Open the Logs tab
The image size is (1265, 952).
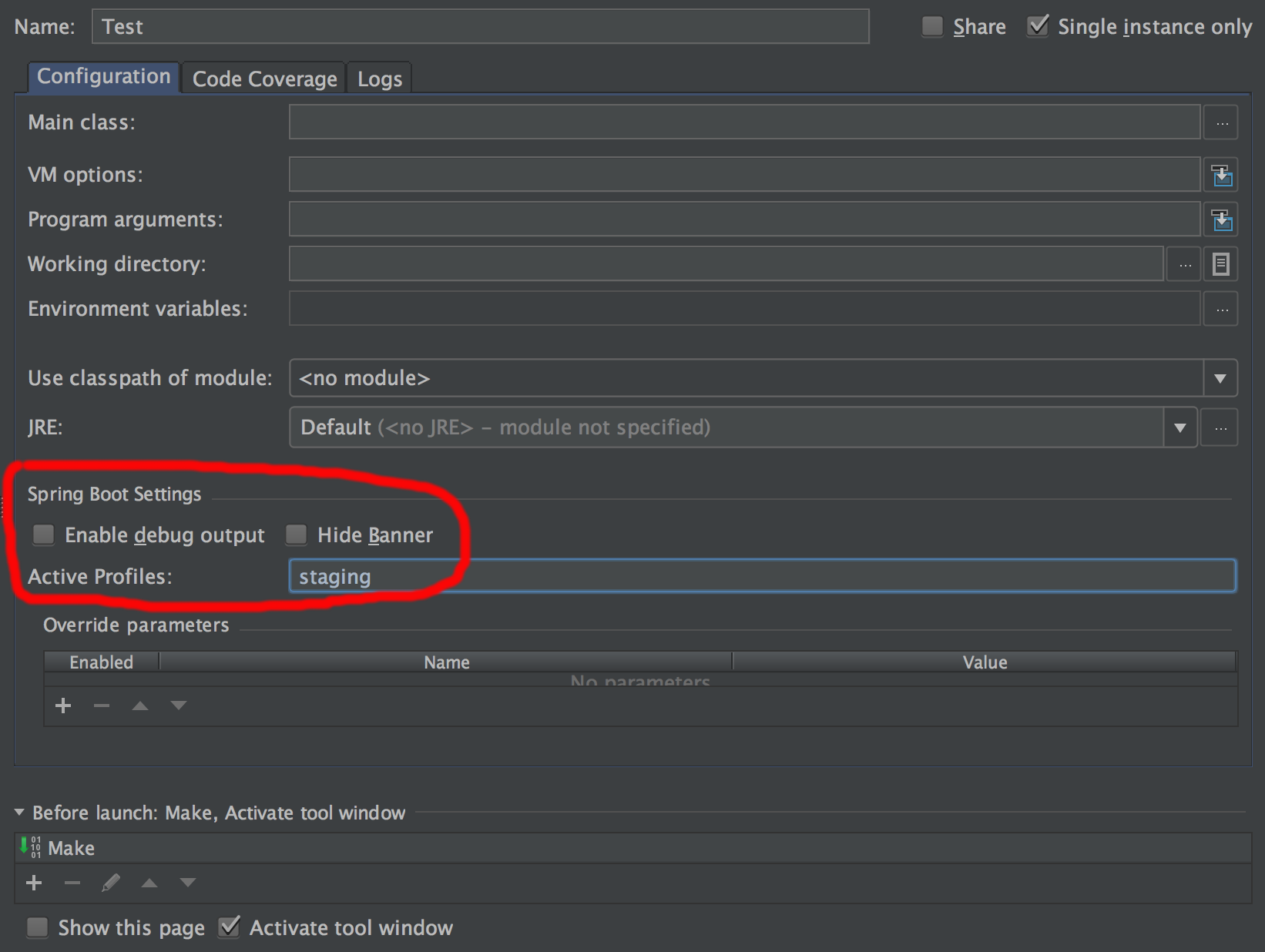click(x=380, y=79)
